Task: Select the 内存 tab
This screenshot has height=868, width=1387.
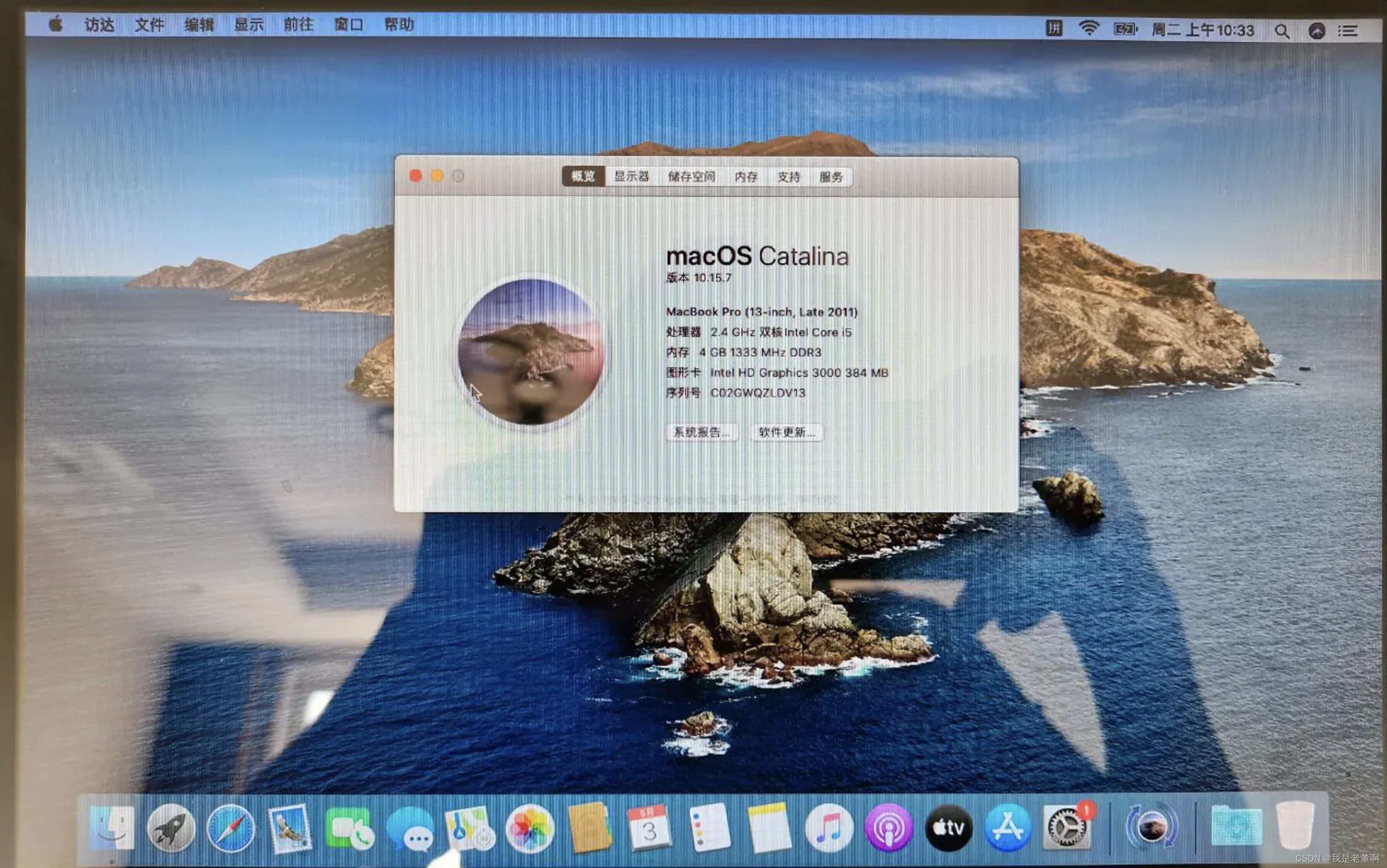Action: click(x=746, y=177)
